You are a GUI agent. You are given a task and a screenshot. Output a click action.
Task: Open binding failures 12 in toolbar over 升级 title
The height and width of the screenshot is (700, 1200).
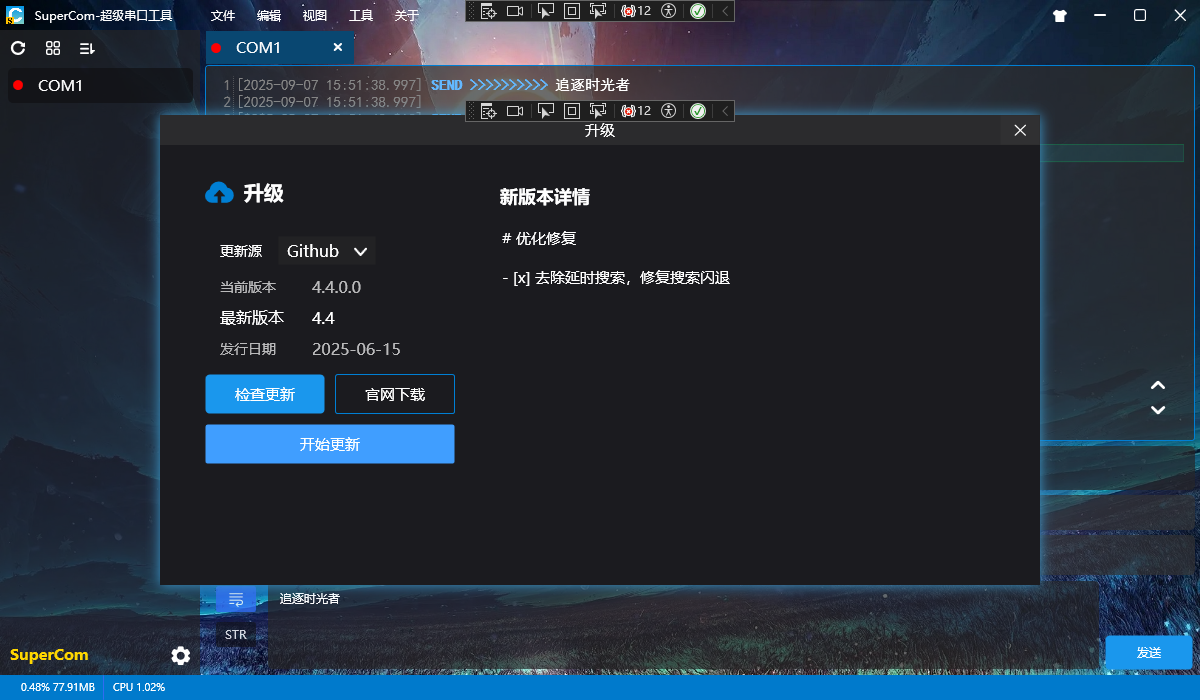(x=636, y=111)
